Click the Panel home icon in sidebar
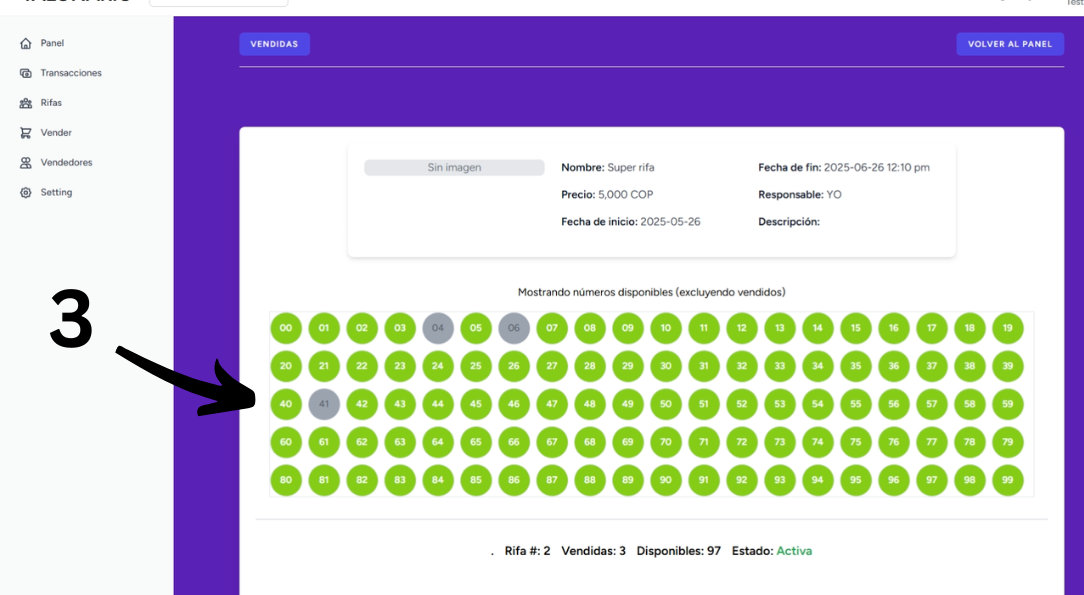The width and height of the screenshot is (1084, 595). point(26,44)
